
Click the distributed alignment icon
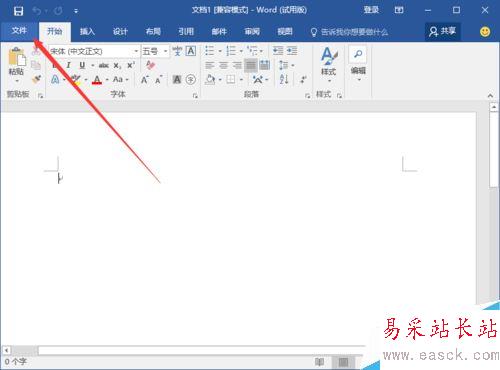point(265,65)
